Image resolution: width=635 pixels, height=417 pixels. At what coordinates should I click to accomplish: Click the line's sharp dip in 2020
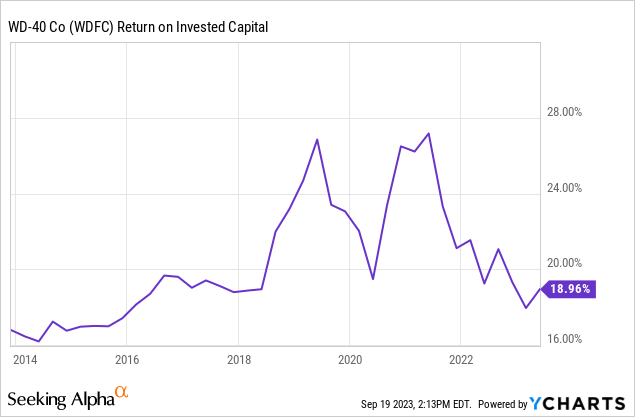click(373, 278)
